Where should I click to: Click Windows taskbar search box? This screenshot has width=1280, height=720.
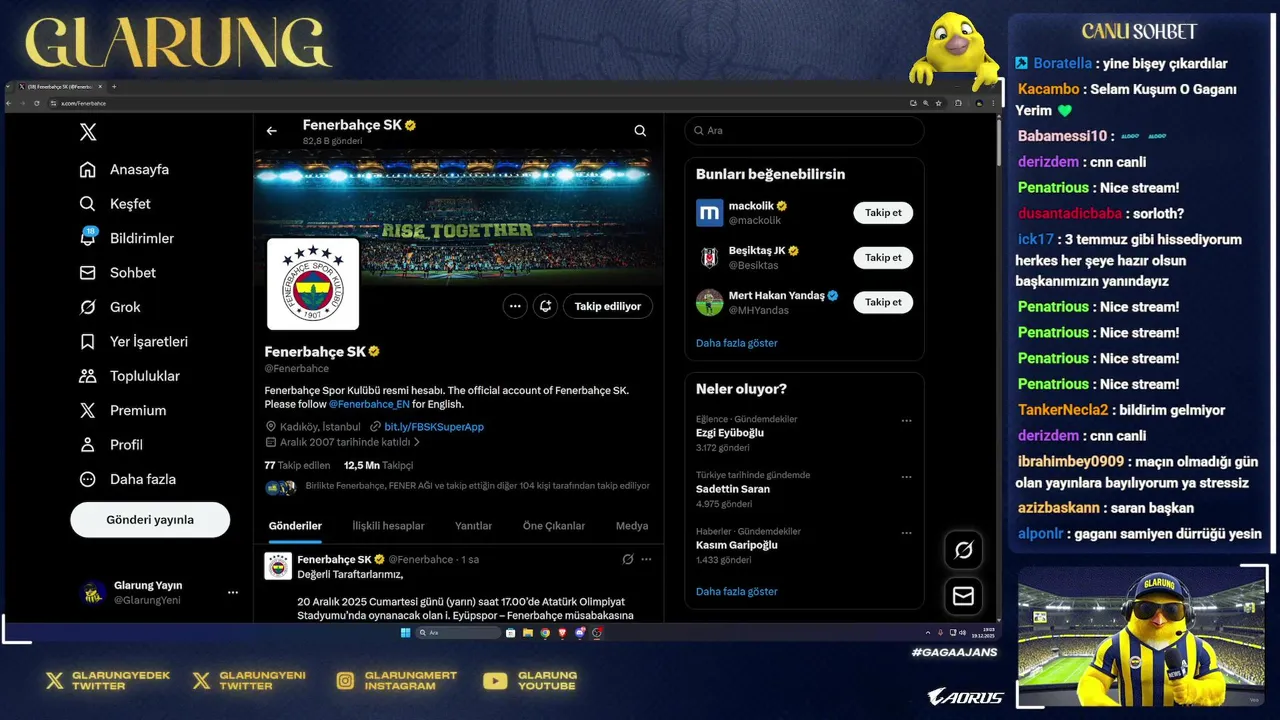pos(458,632)
